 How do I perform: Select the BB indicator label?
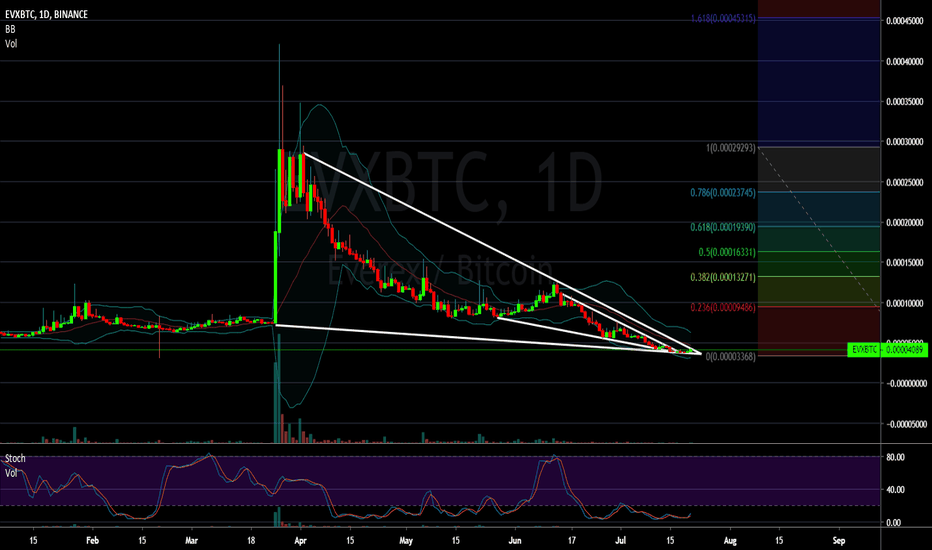[10, 29]
